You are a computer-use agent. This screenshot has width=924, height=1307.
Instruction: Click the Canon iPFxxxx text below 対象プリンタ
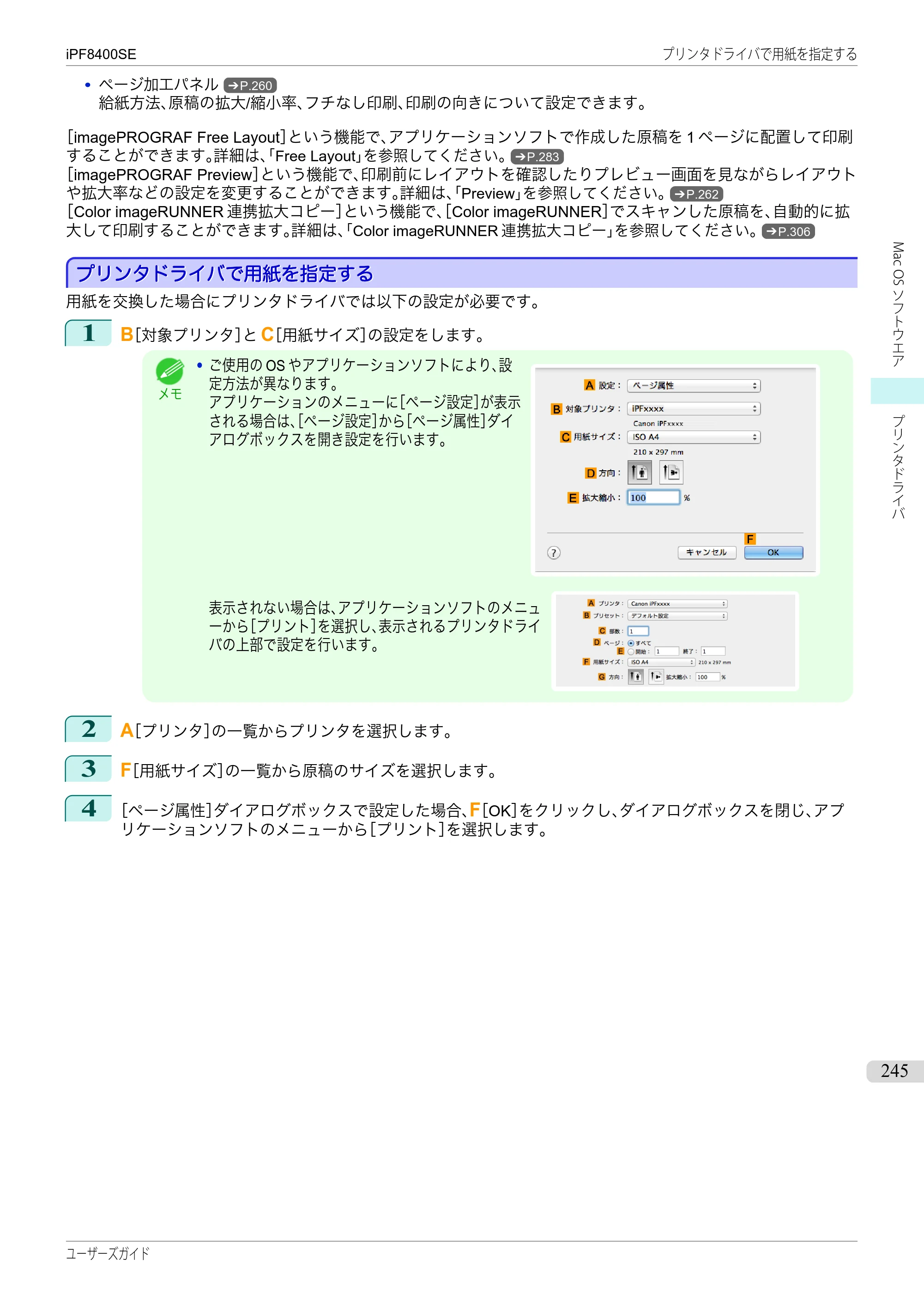[x=658, y=424]
